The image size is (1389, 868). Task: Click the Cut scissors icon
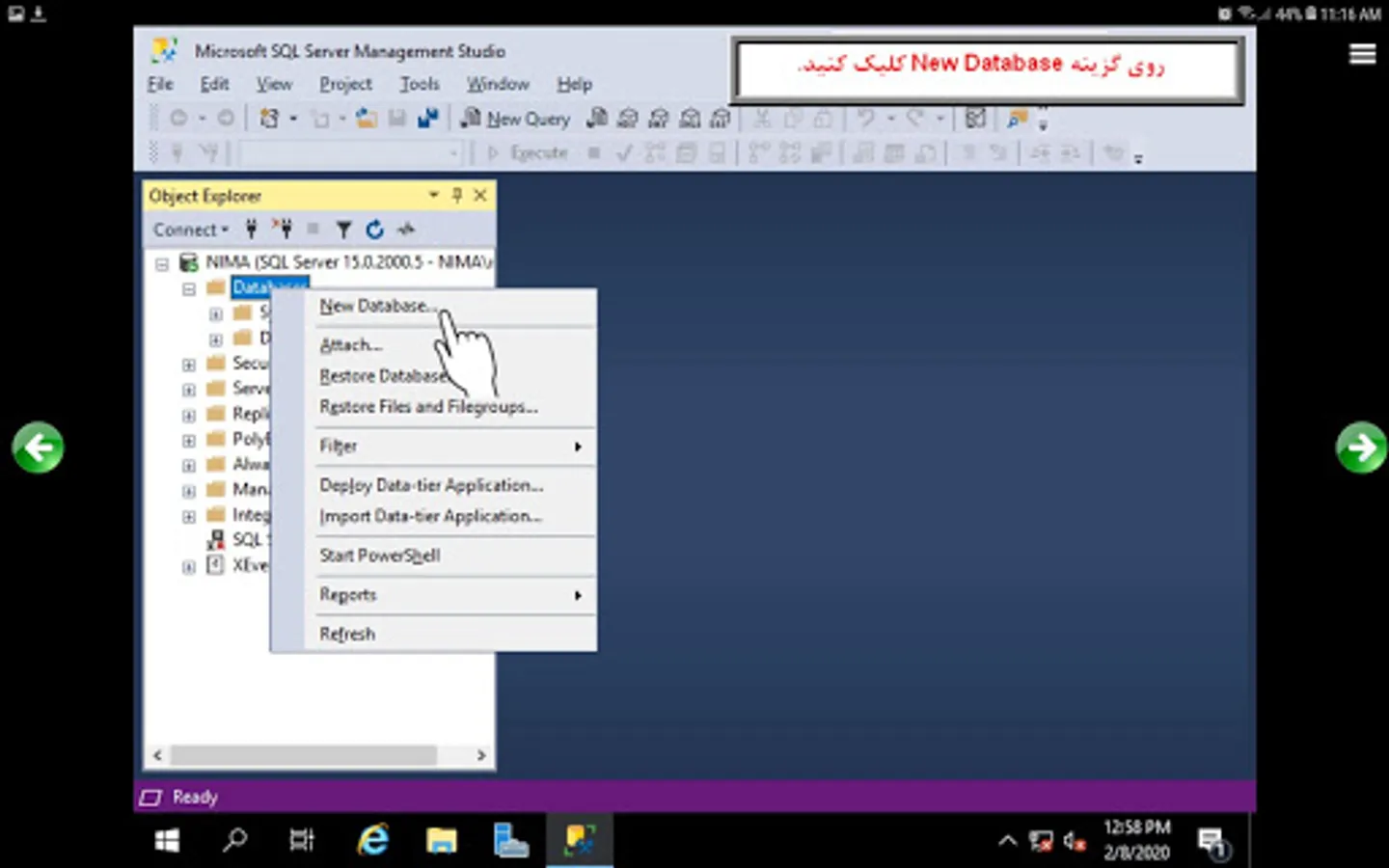[x=762, y=118]
